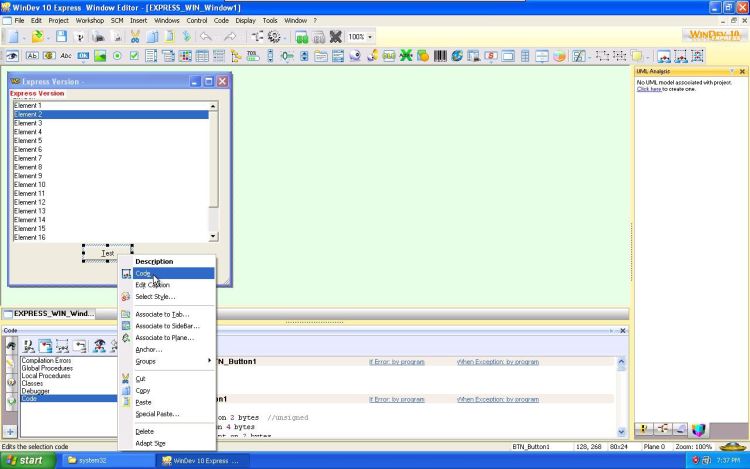Click the Save floppy disk icon
The image size is (750, 469).
pyautogui.click(x=61, y=37)
